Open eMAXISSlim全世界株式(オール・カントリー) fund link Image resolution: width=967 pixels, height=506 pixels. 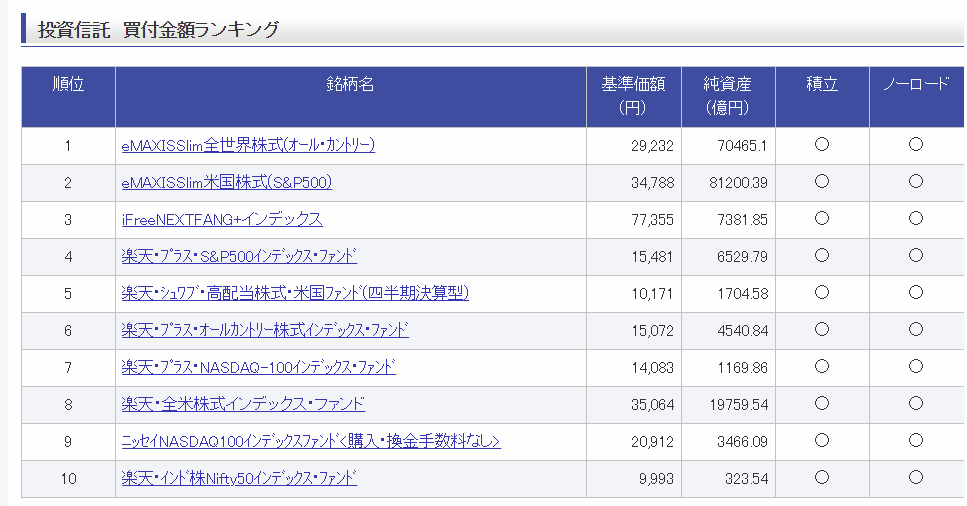click(248, 145)
